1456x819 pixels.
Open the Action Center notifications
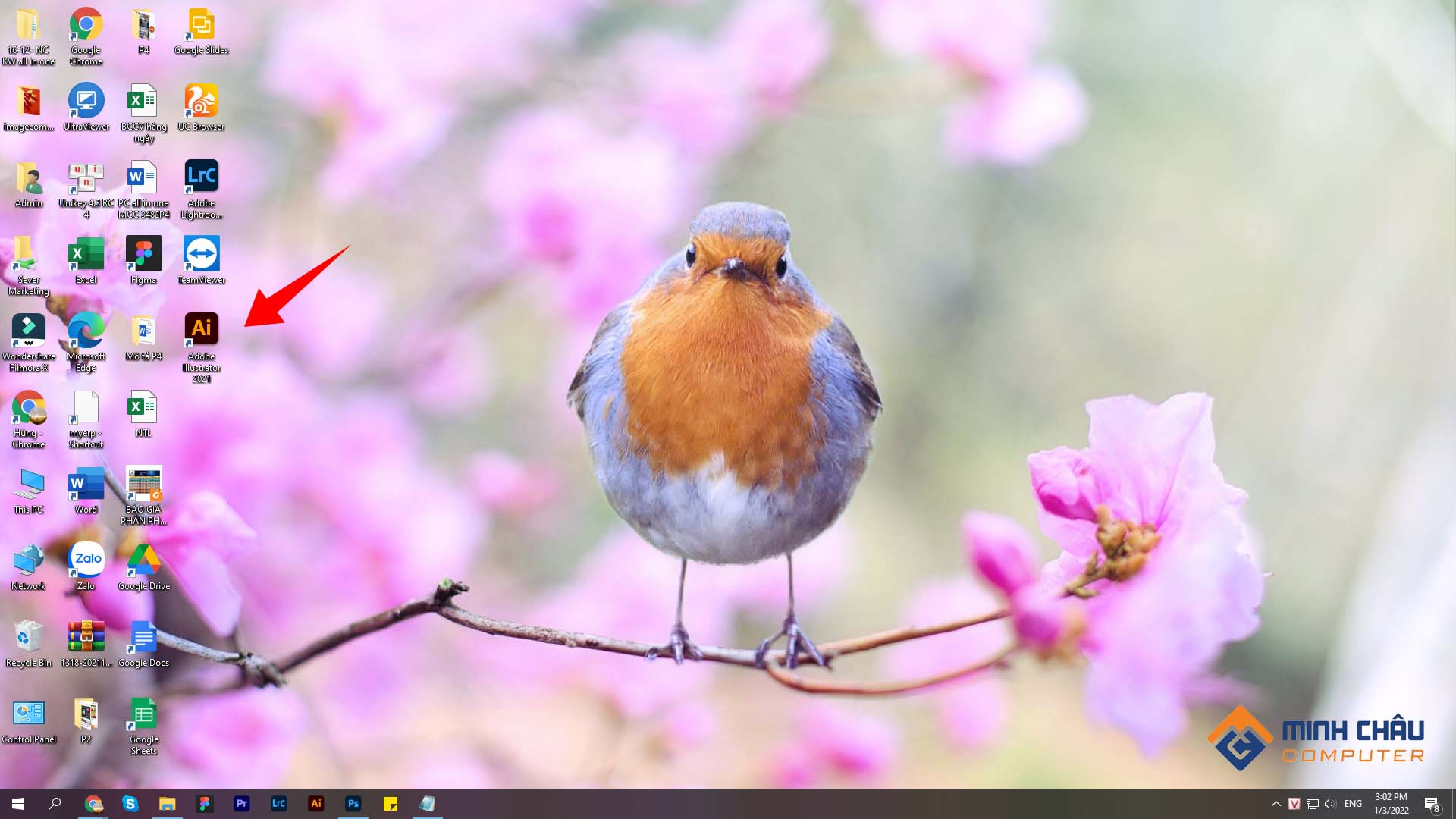[1432, 804]
